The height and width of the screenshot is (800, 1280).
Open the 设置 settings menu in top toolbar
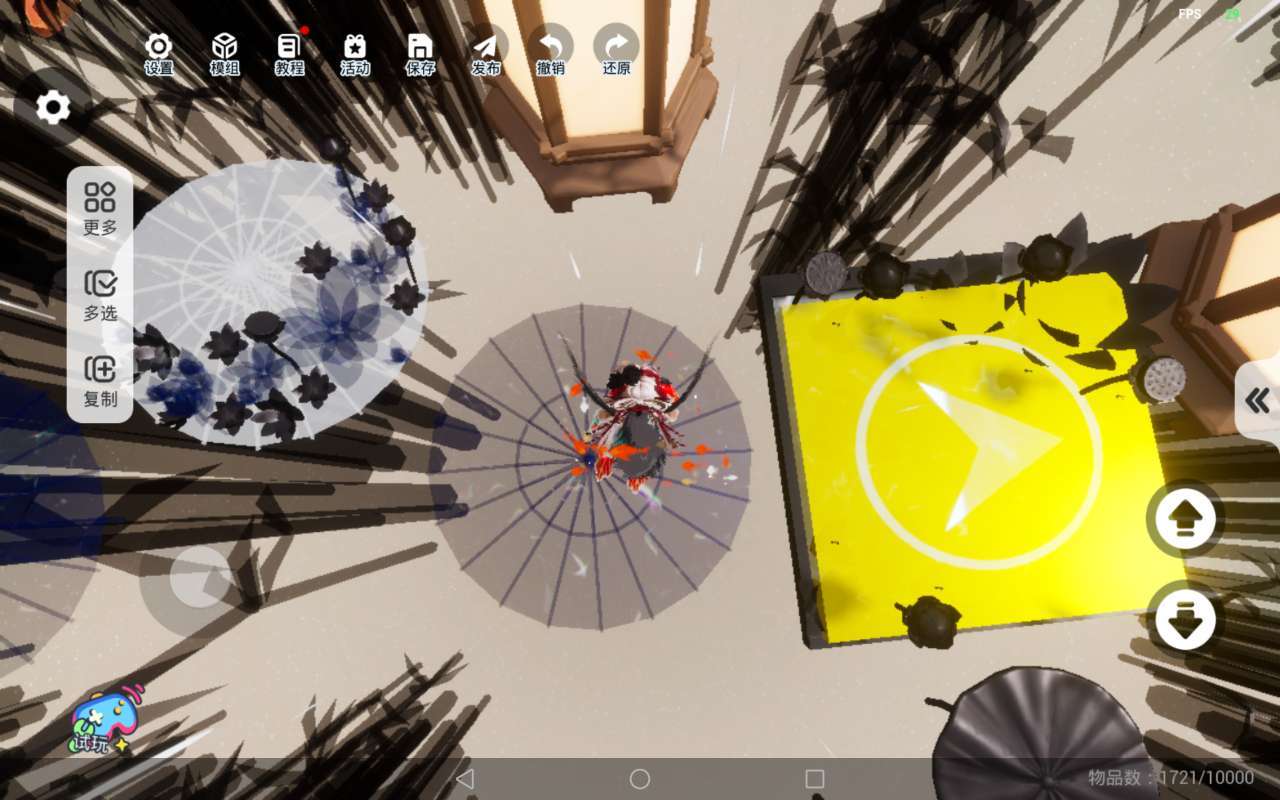click(159, 53)
